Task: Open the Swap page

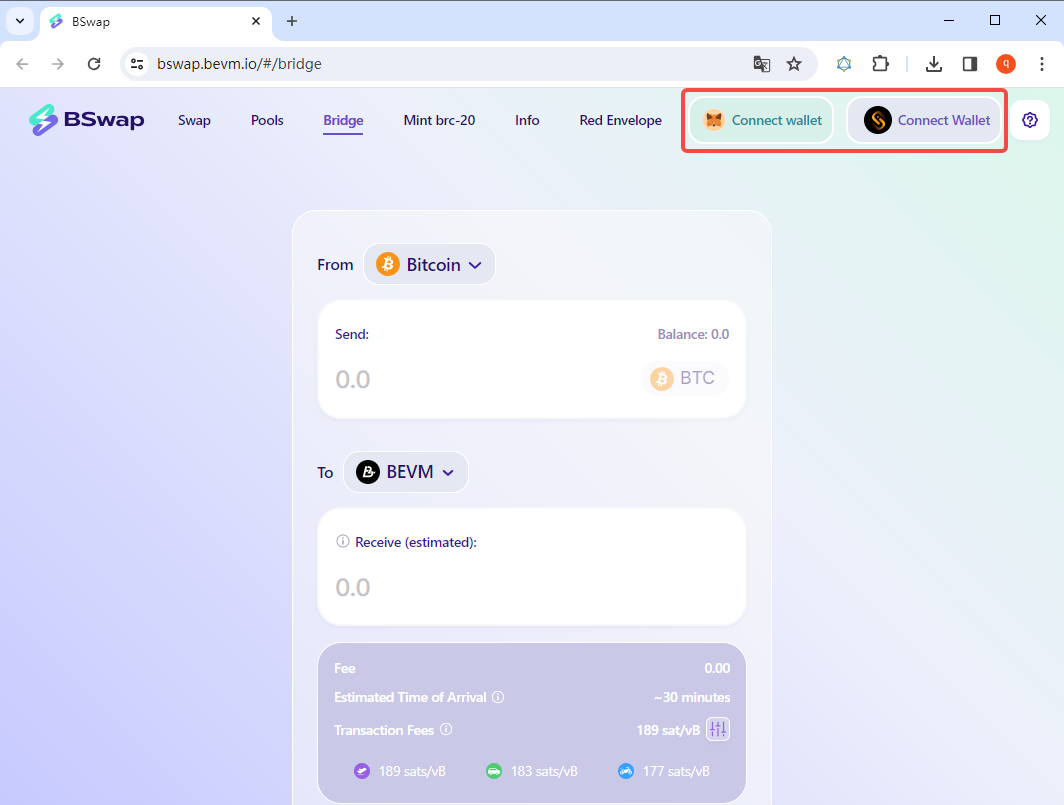Action: [194, 120]
